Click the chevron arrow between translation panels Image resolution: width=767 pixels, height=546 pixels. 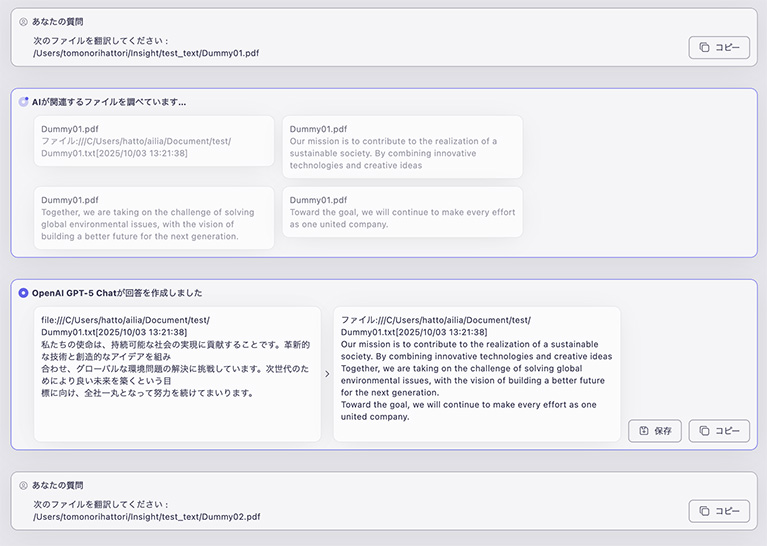pos(327,374)
